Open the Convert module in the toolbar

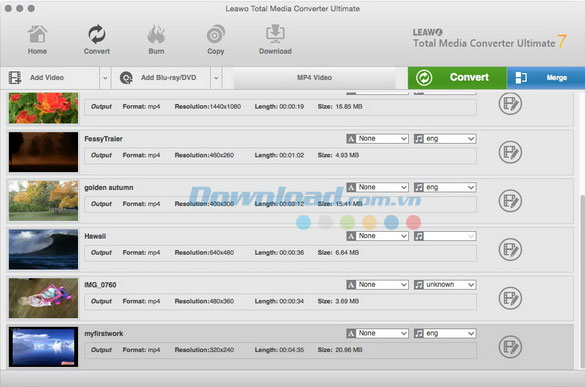97,40
